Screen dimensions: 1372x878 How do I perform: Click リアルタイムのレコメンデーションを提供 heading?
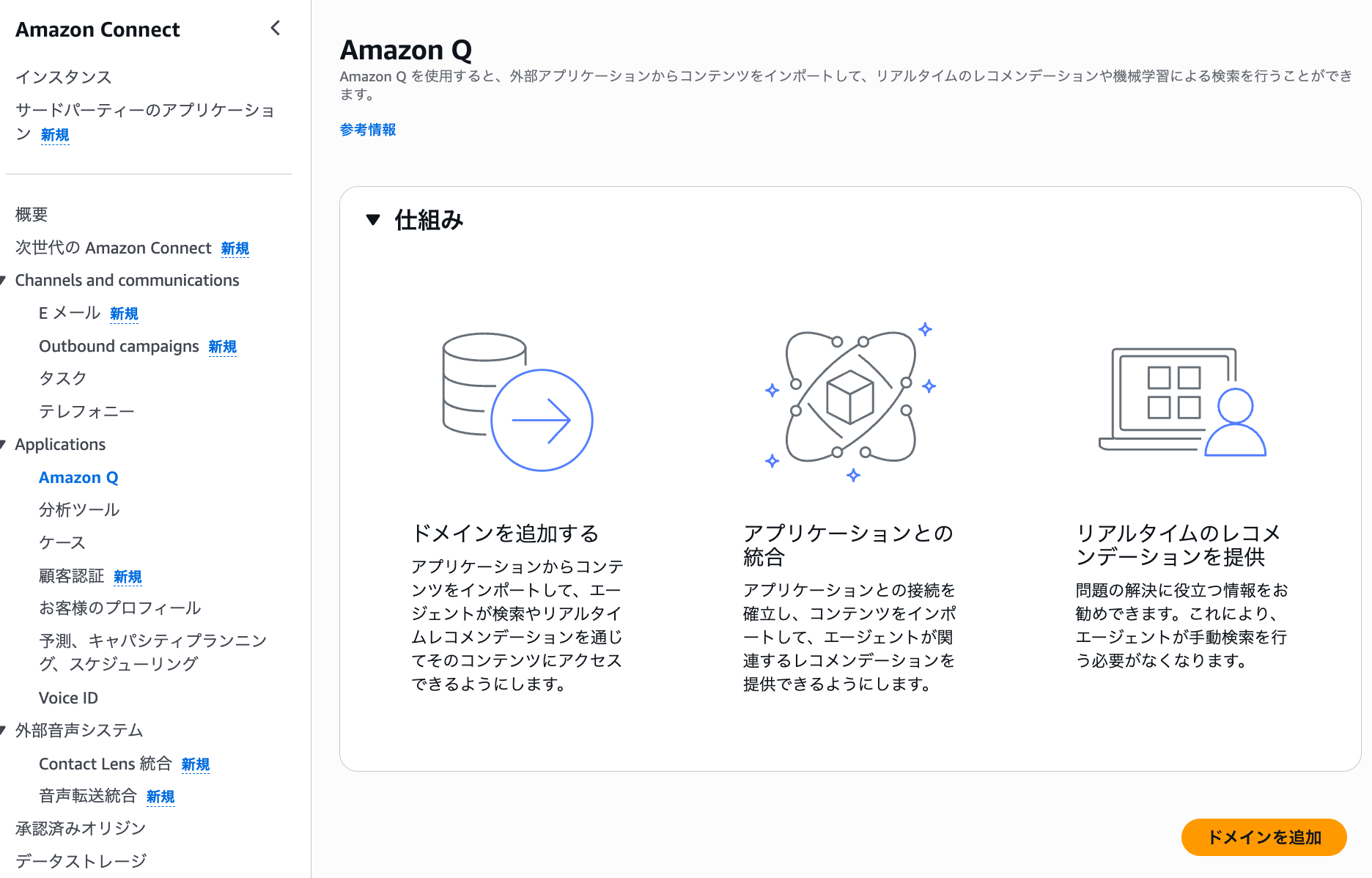(x=1179, y=545)
